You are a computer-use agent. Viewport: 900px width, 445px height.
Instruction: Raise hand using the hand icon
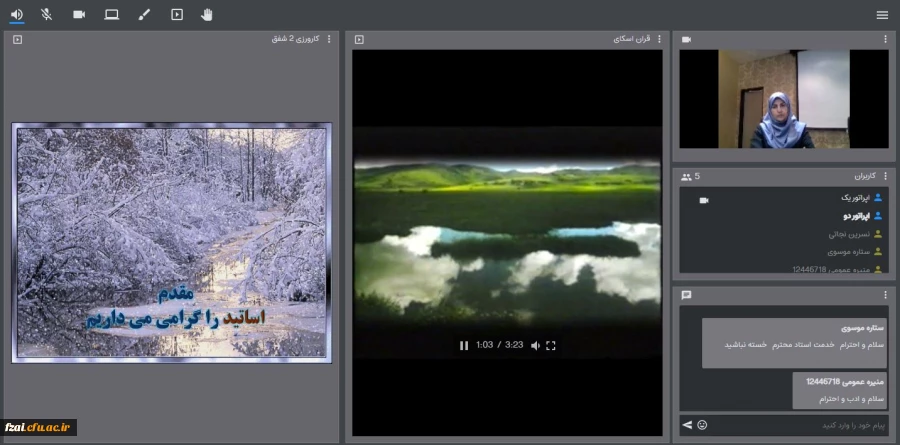point(207,14)
